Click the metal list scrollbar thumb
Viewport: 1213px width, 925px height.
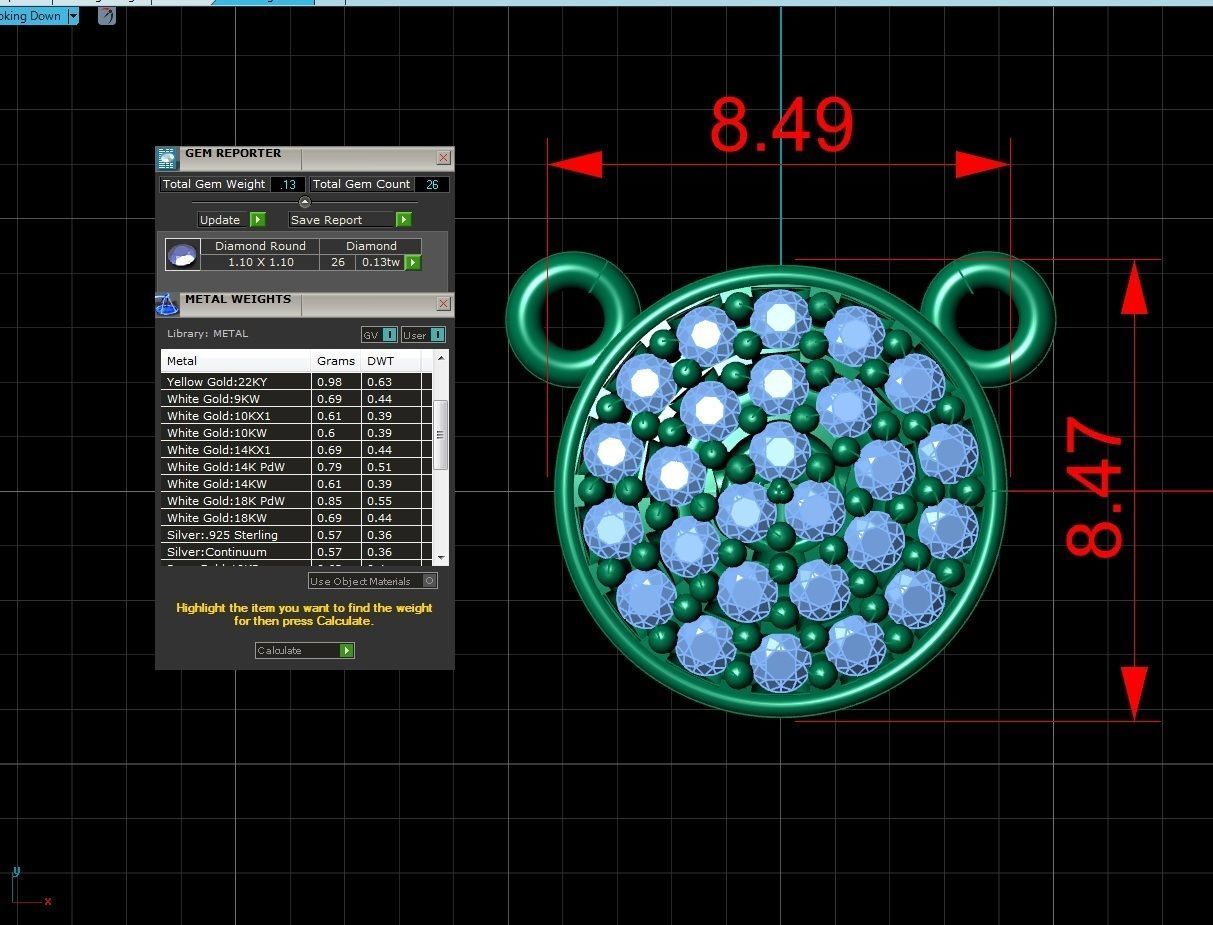[440, 435]
